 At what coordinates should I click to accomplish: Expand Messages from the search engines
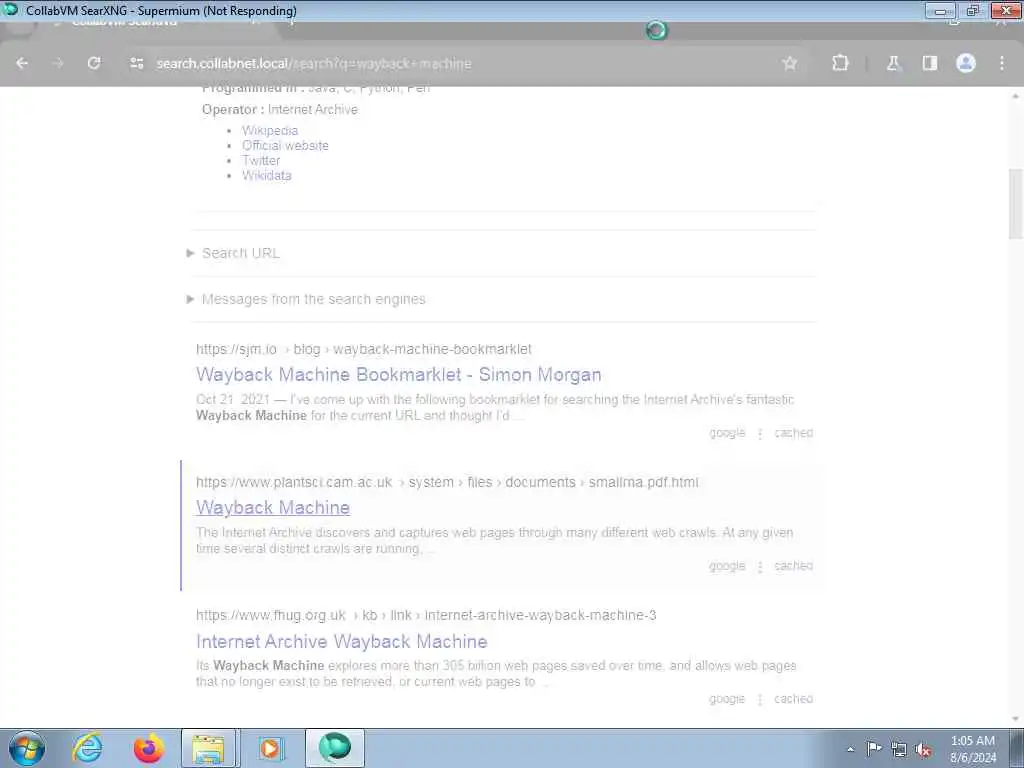tap(313, 300)
